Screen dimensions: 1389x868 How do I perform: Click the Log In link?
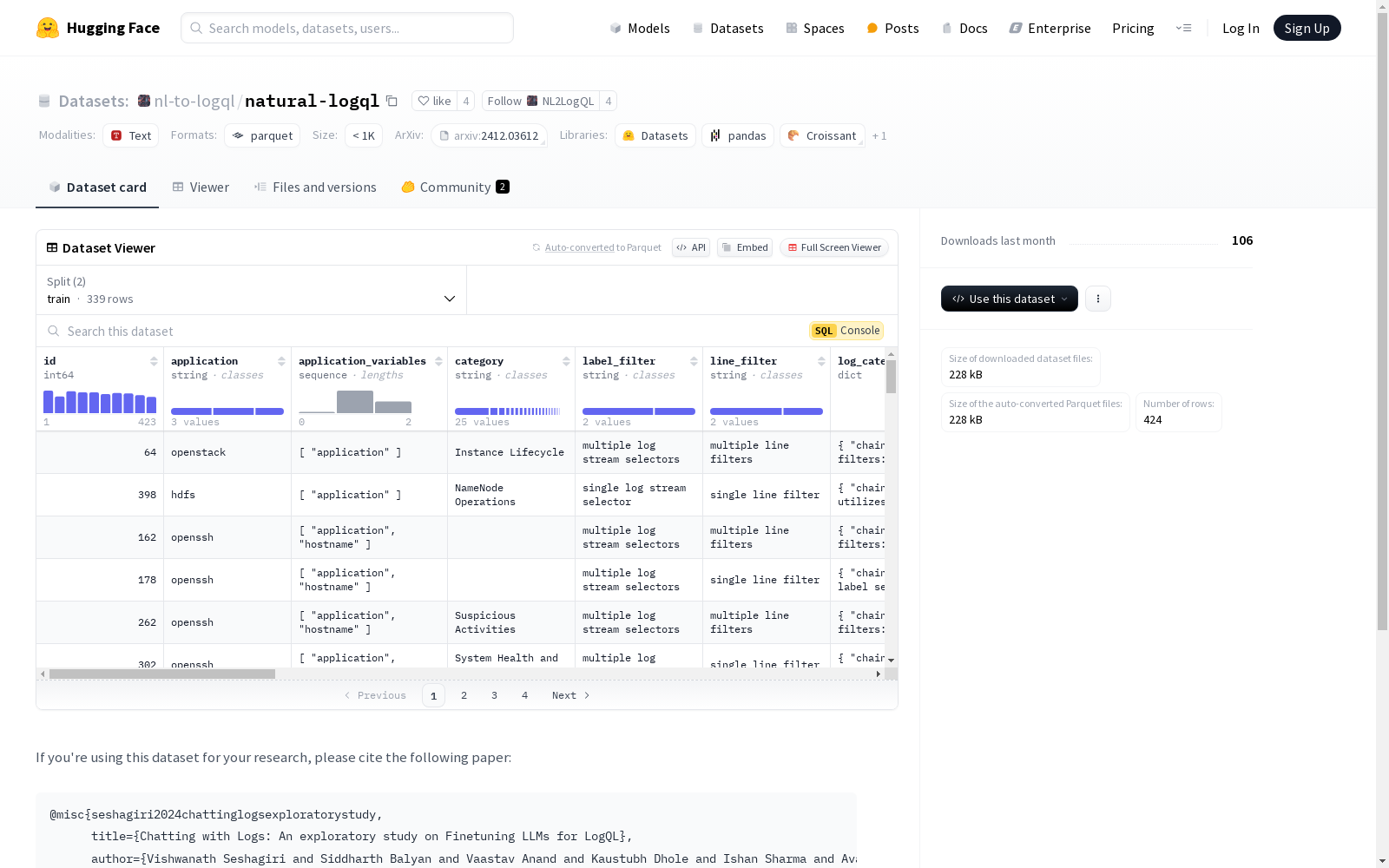coord(1241,28)
